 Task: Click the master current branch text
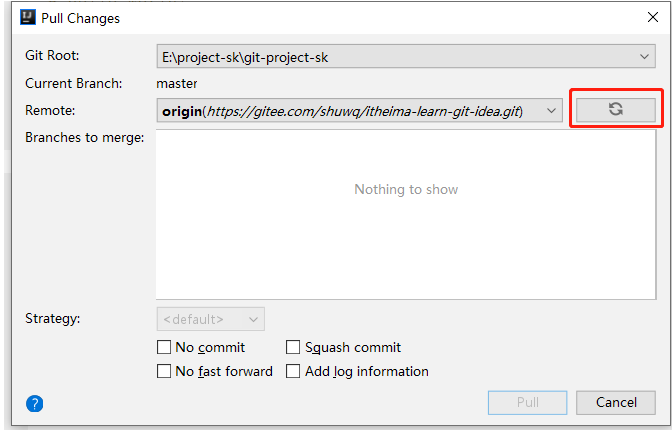[177, 83]
